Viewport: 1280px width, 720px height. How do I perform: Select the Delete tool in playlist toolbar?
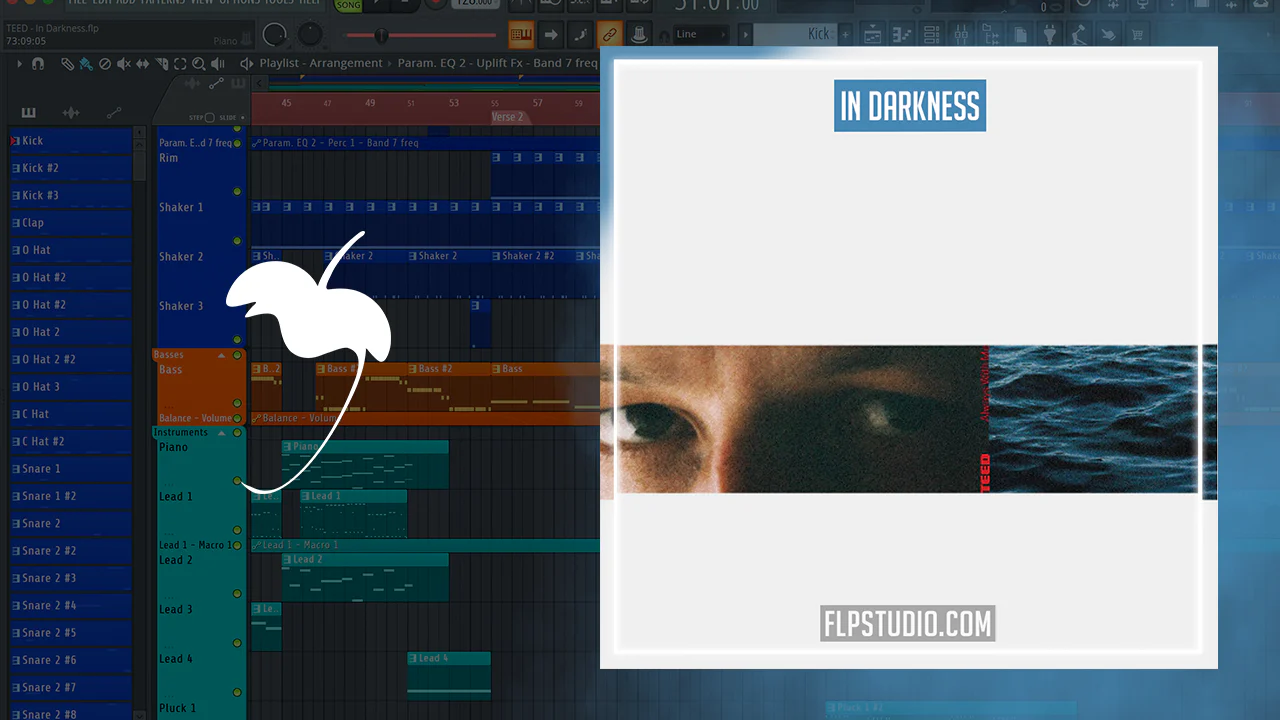105,64
